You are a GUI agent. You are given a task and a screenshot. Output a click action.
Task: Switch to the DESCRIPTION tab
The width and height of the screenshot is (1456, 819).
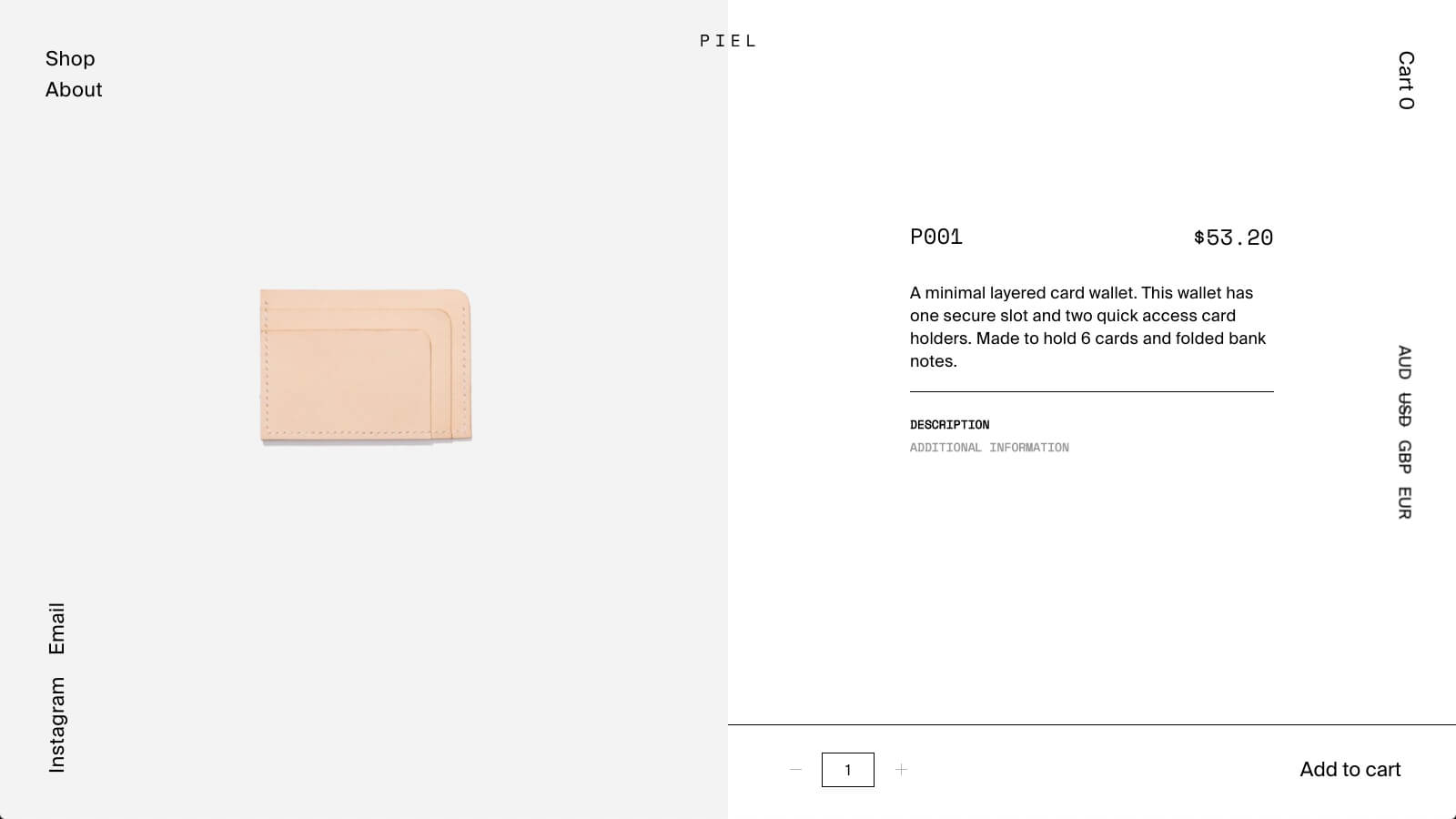949,425
